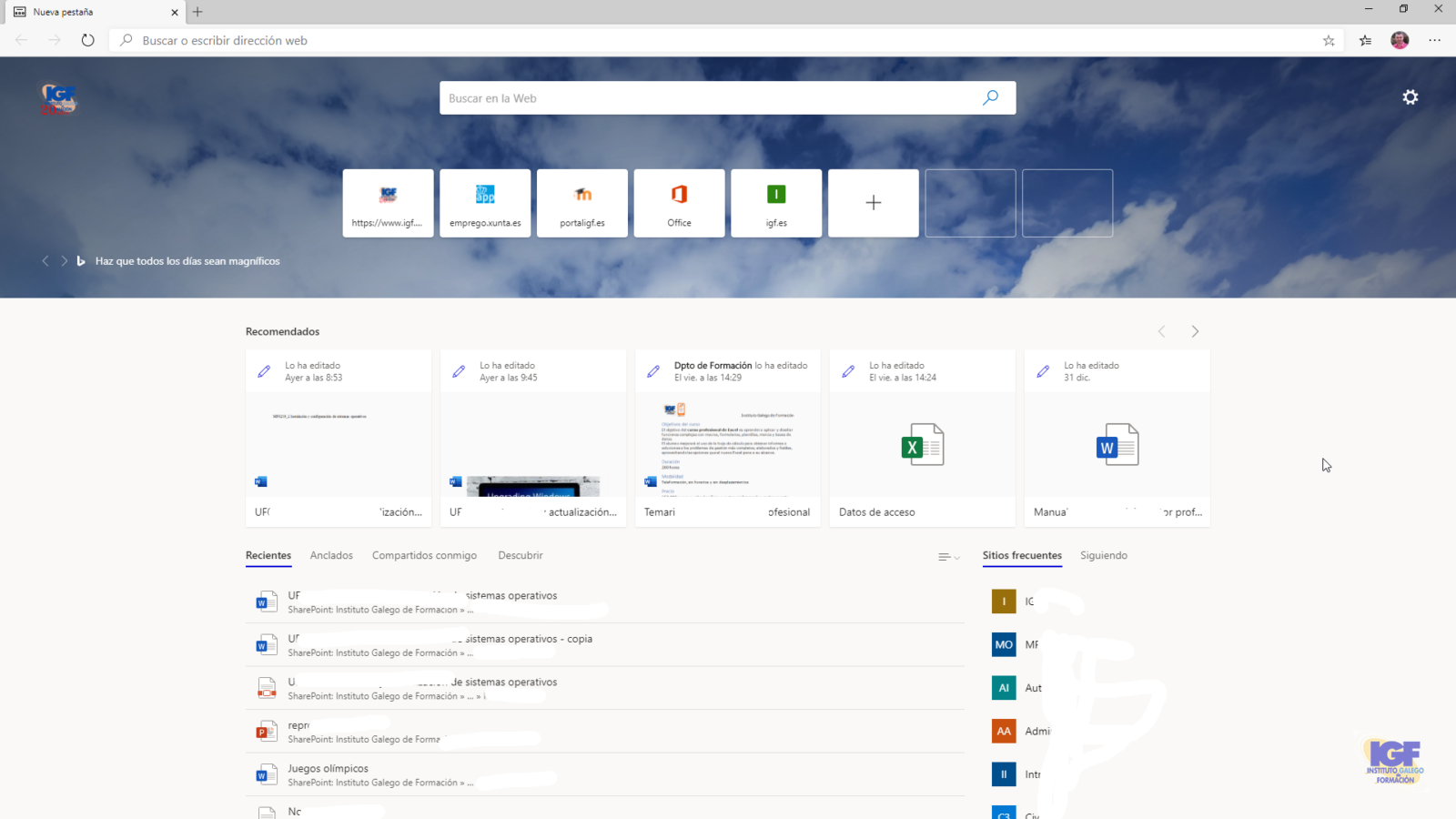Show next recommended documents with right chevron
The width and height of the screenshot is (1456, 819).
pos(1195,331)
